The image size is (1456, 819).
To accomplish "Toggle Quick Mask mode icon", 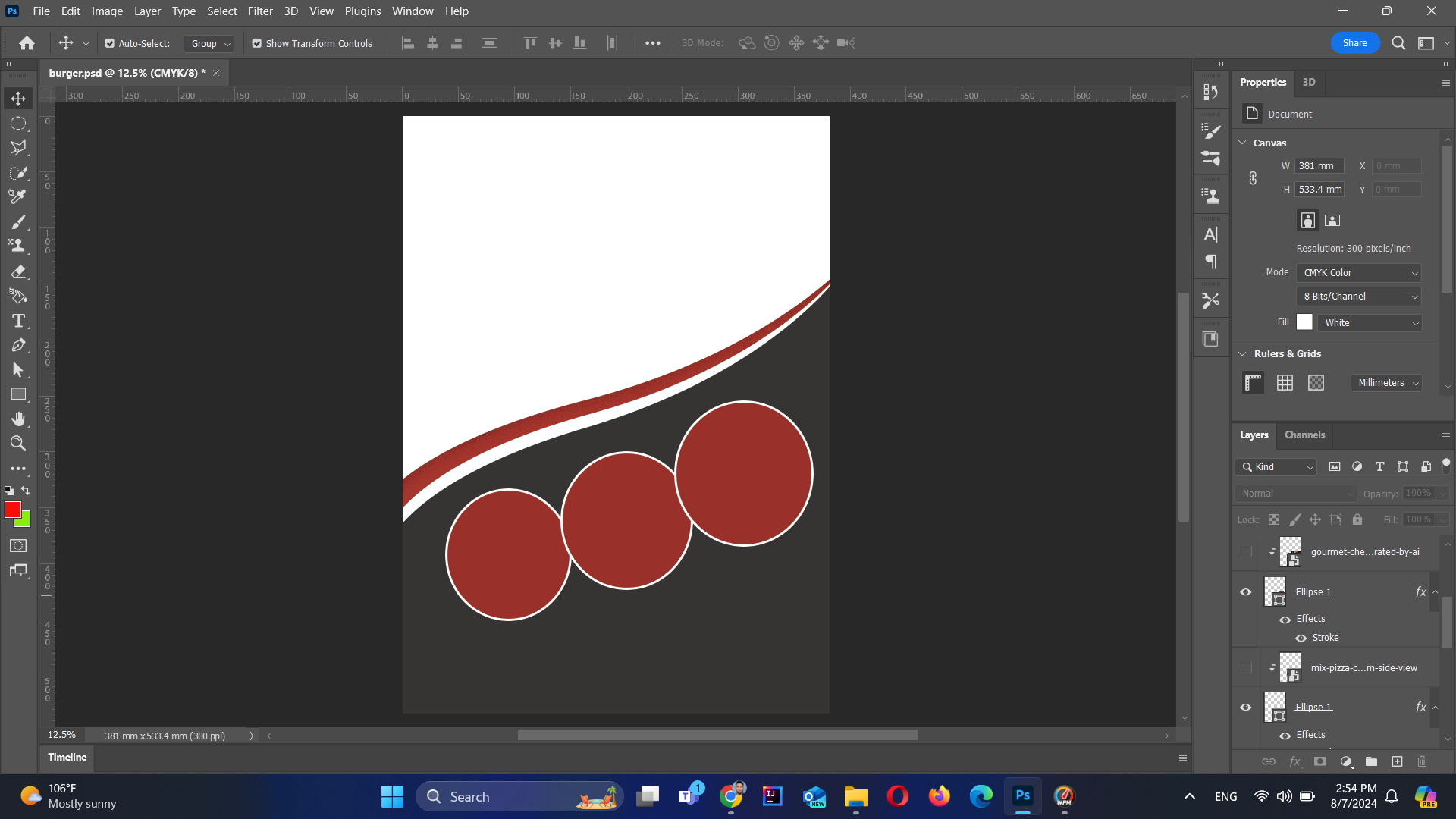I will point(18,546).
